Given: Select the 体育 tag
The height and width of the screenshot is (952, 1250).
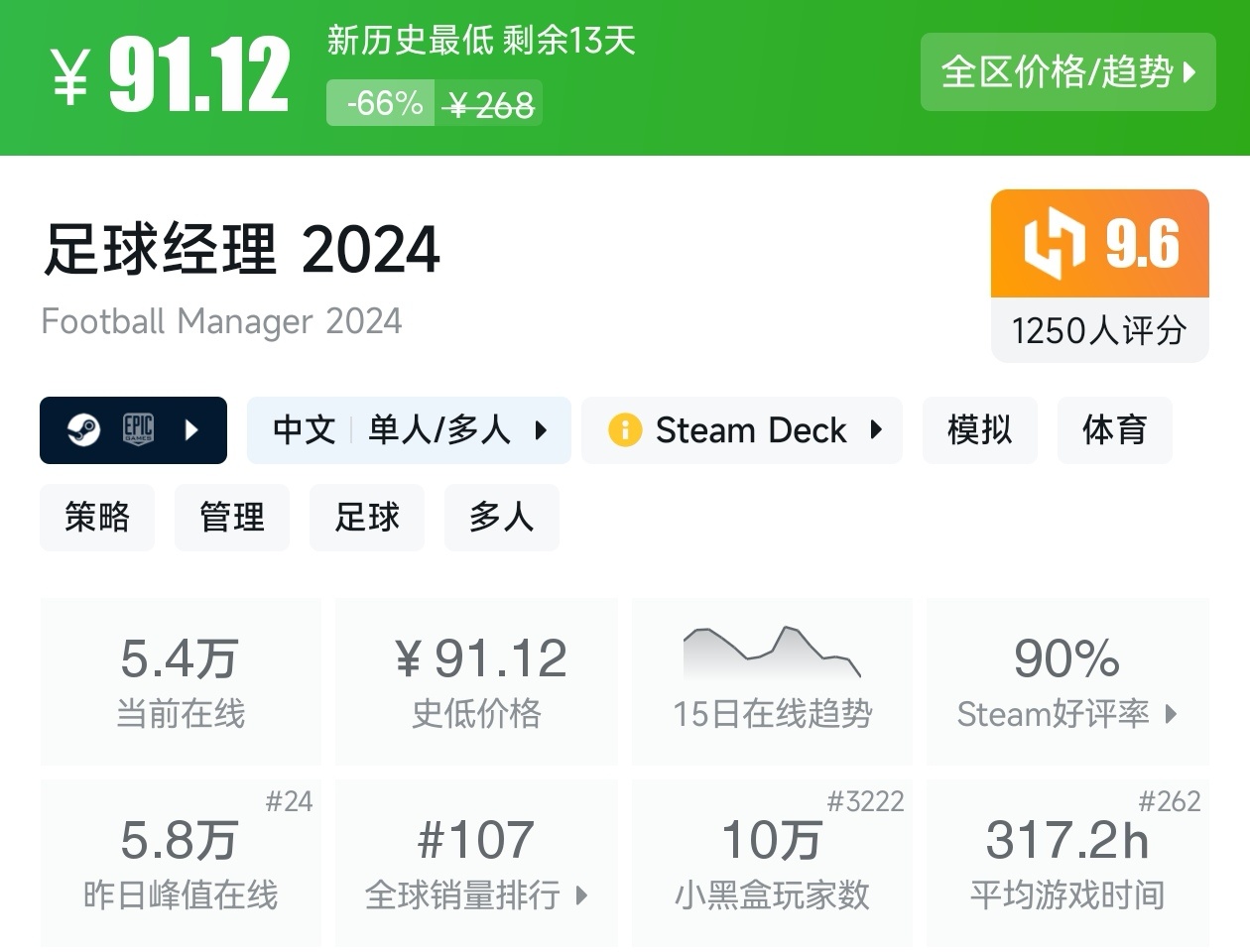Looking at the screenshot, I should [x=1114, y=430].
